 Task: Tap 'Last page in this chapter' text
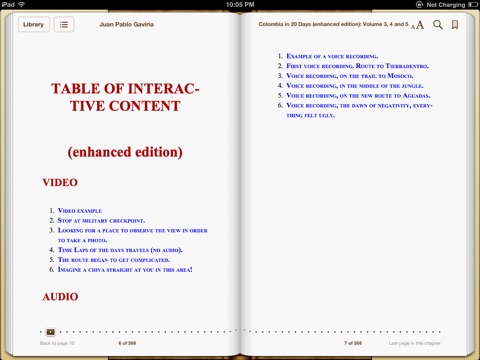414,343
